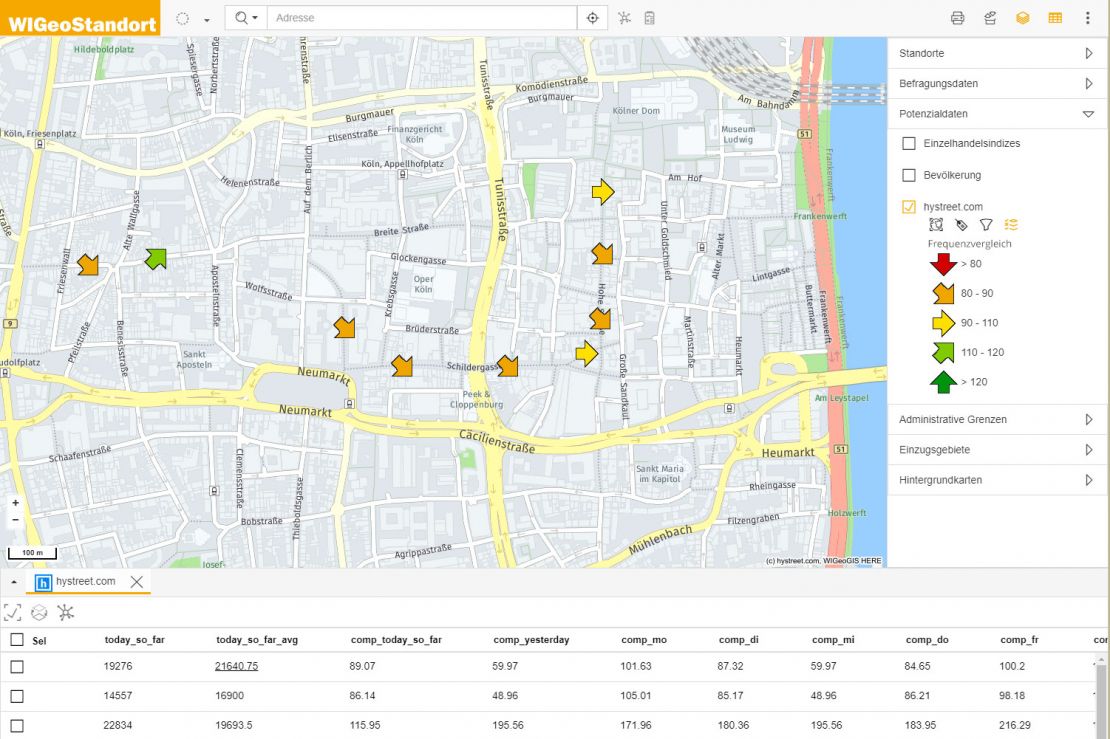This screenshot has height=739, width=1110.
Task: Select the row with today_so_far 14557
Action: coord(17,697)
